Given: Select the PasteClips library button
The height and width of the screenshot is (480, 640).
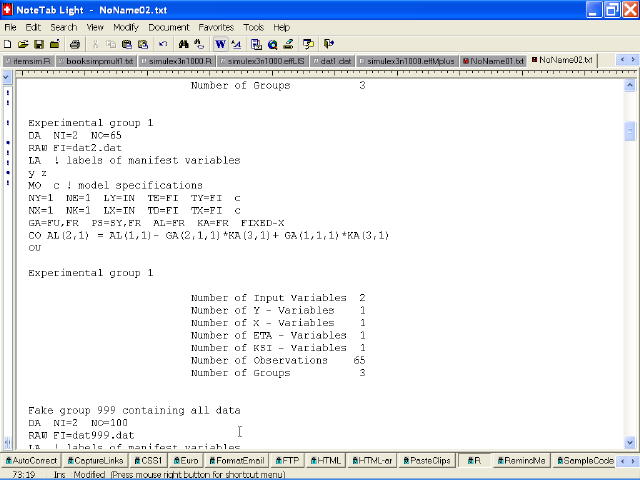Looking at the screenshot, I should click(428, 461).
